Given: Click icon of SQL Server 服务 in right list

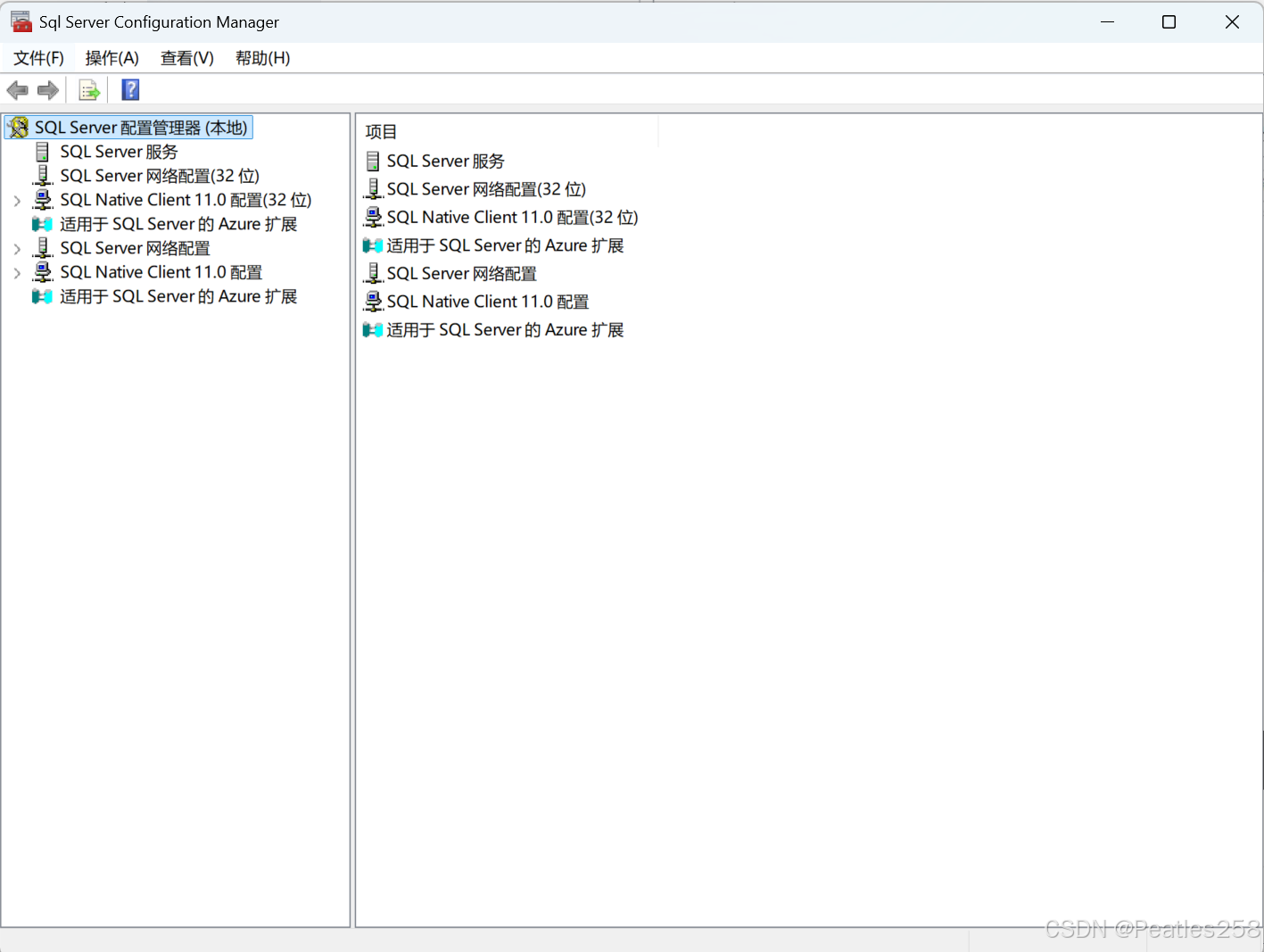Looking at the screenshot, I should [373, 161].
